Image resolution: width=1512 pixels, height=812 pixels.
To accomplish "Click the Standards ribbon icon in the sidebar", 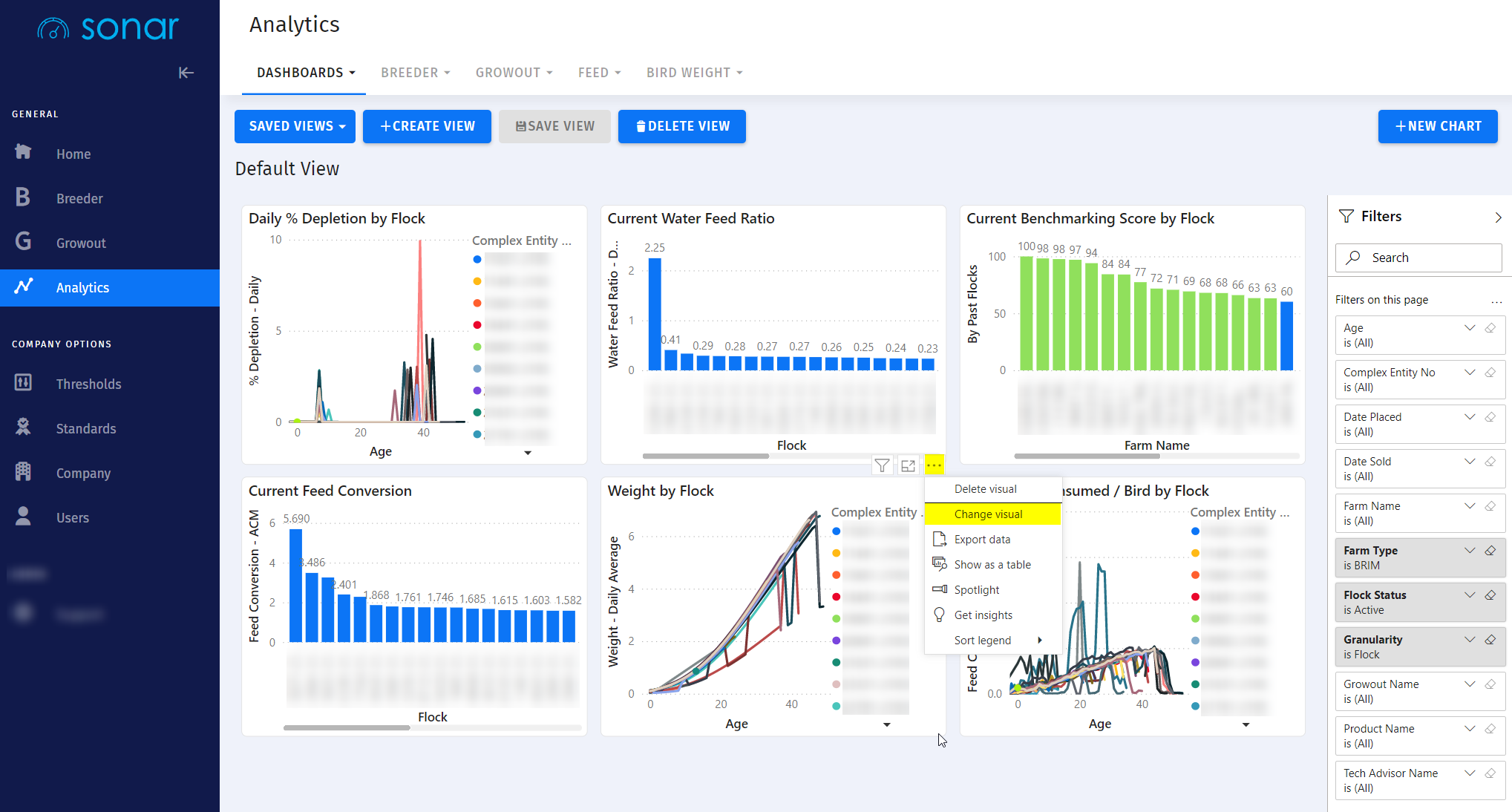I will coord(23,427).
